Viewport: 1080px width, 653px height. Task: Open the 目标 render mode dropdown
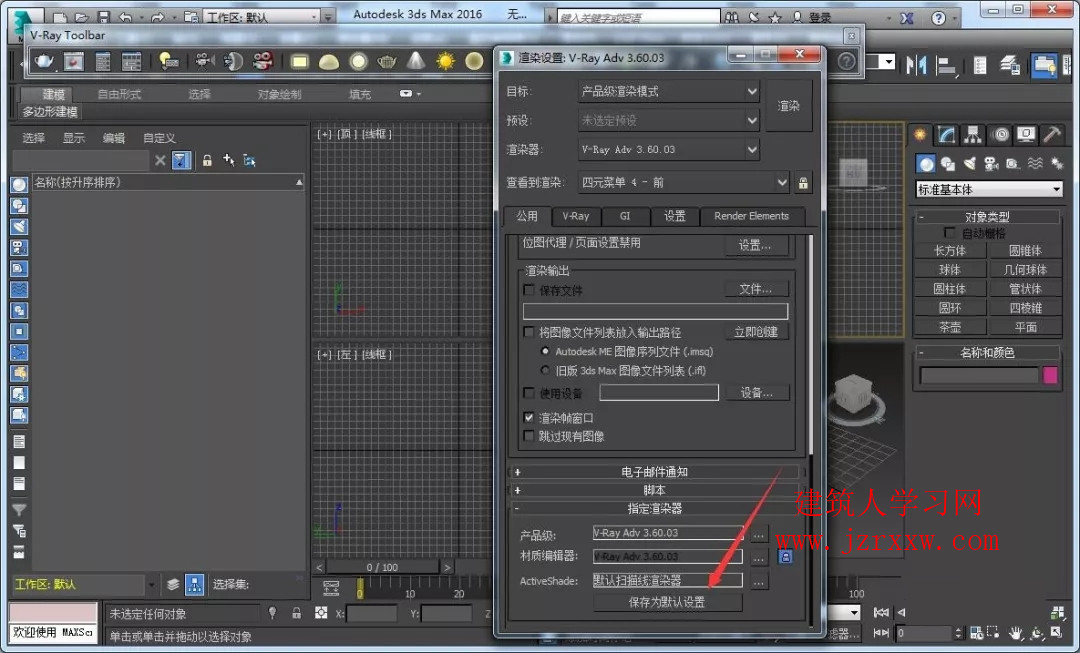tap(669, 91)
